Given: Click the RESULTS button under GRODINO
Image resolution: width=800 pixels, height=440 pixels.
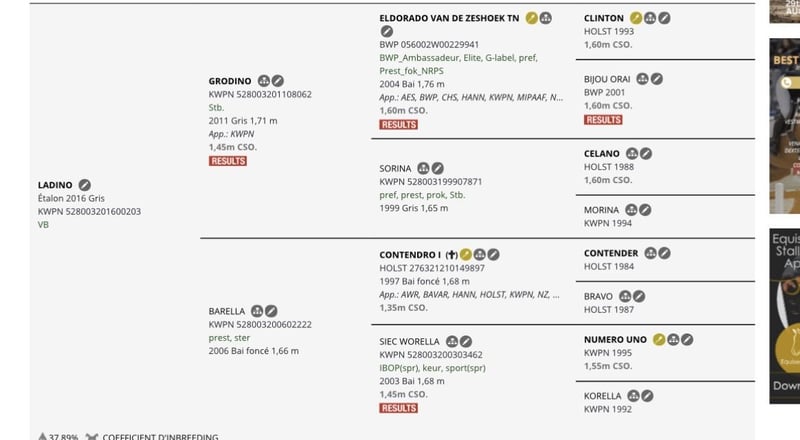Looking at the screenshot, I should point(228,161).
